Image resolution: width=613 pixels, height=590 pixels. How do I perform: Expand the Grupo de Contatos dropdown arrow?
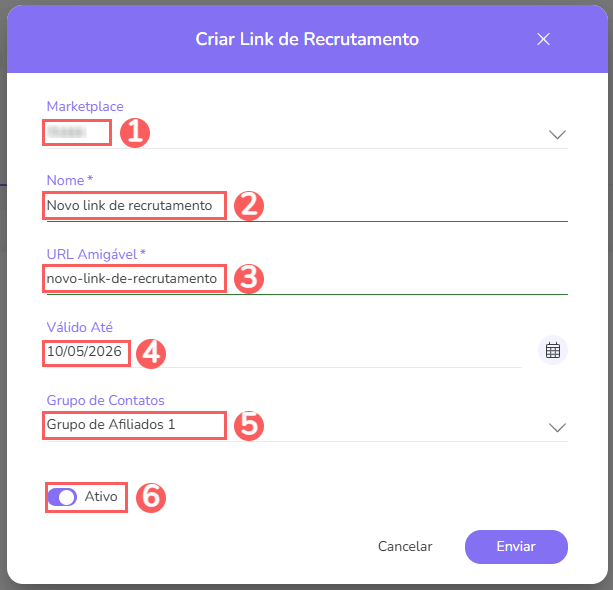point(558,427)
